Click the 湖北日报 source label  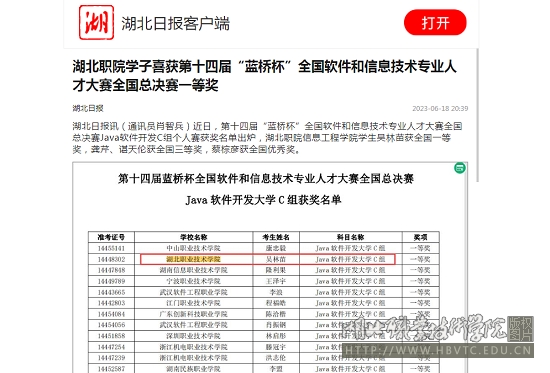[88, 108]
